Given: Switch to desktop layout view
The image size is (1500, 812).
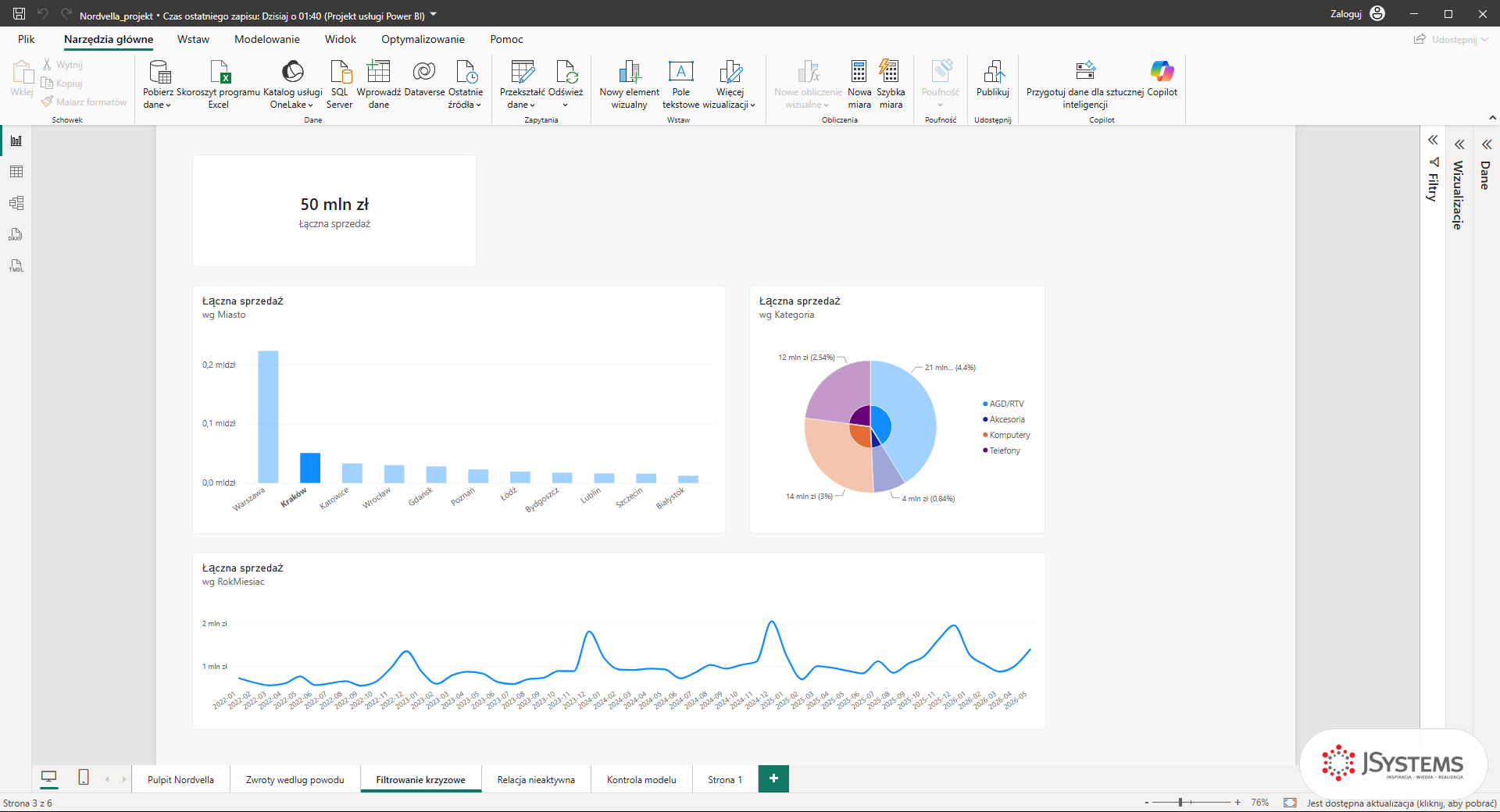Looking at the screenshot, I should pos(48,777).
